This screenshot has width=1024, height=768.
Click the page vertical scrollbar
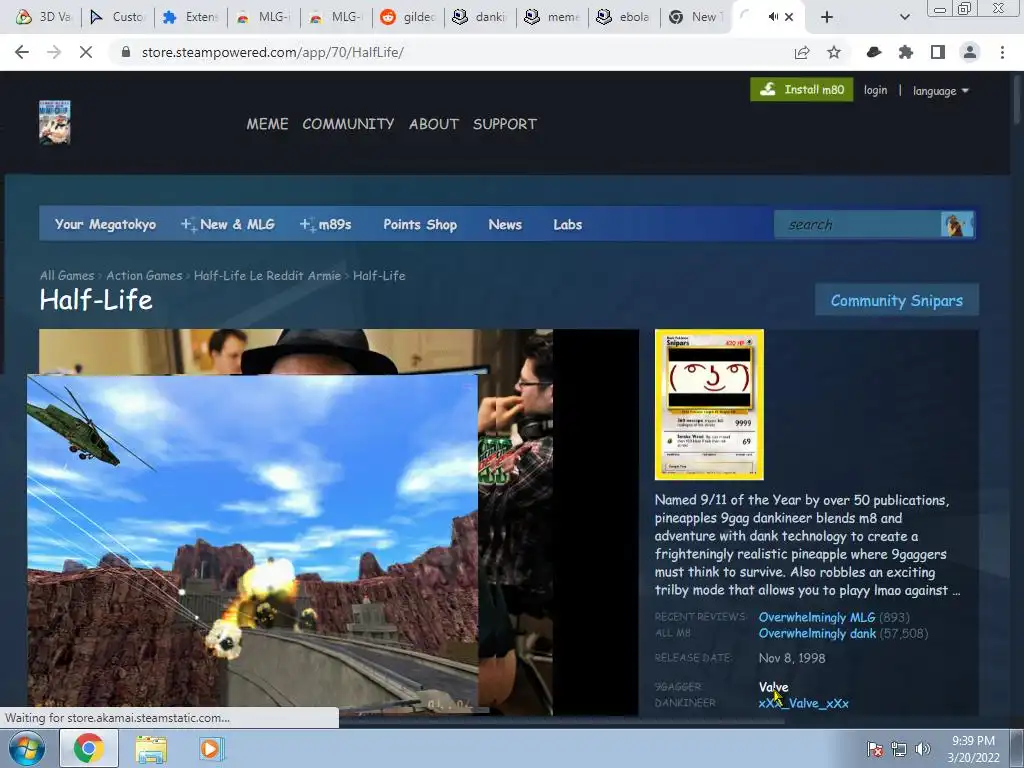(1017, 99)
